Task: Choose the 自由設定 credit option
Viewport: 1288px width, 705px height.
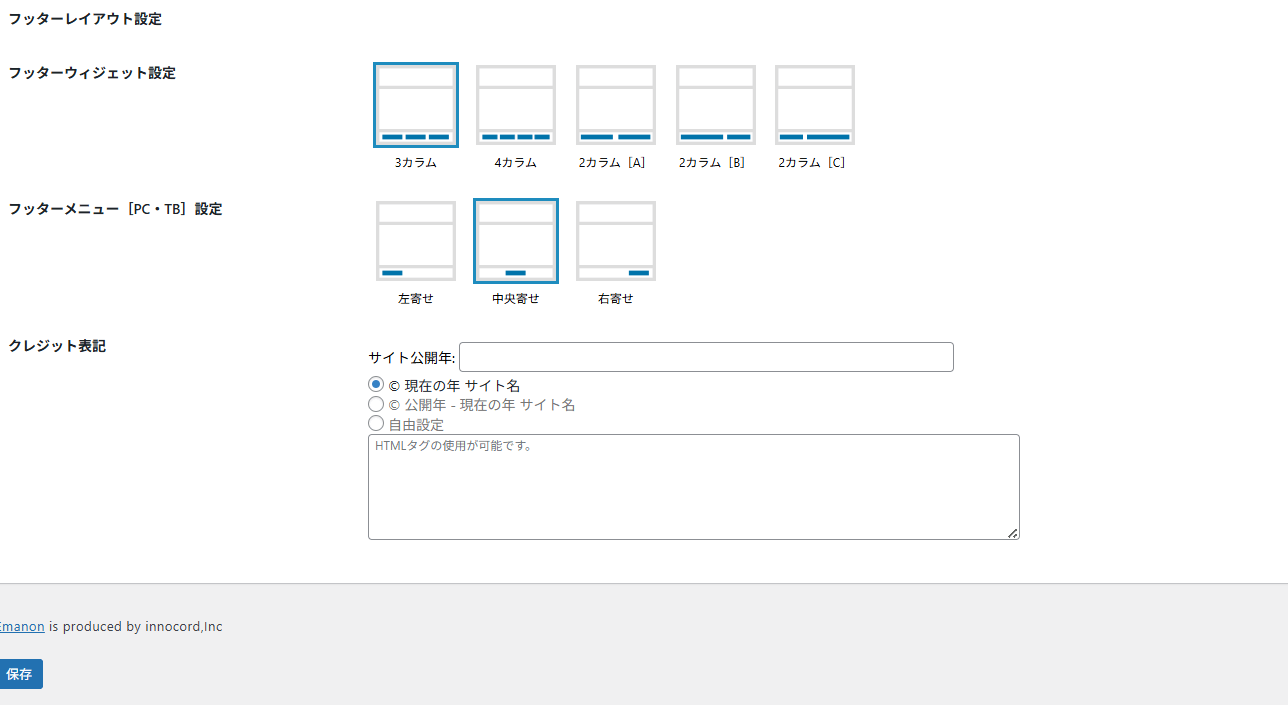Action: click(376, 422)
